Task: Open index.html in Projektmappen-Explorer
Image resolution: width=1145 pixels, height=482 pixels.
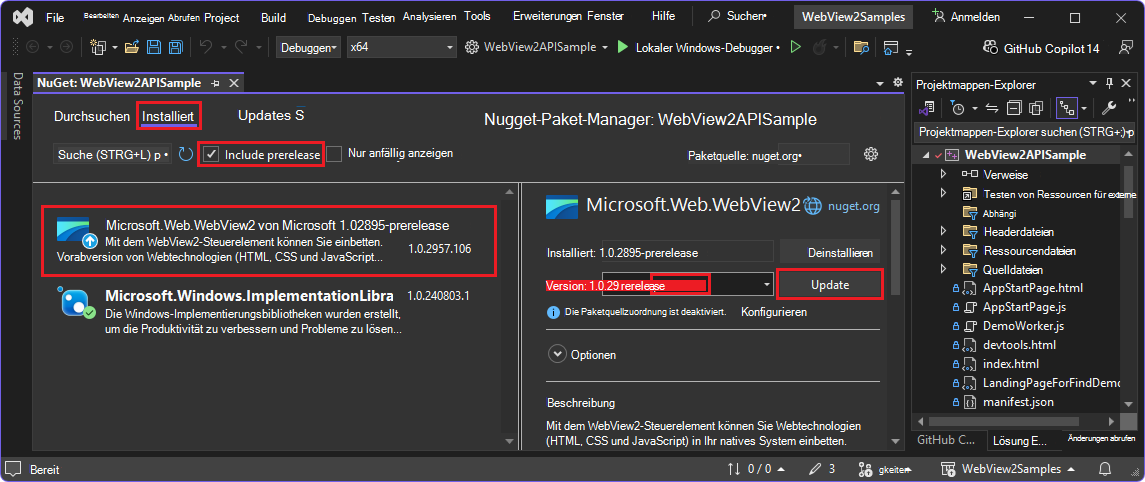Action: 1011,364
